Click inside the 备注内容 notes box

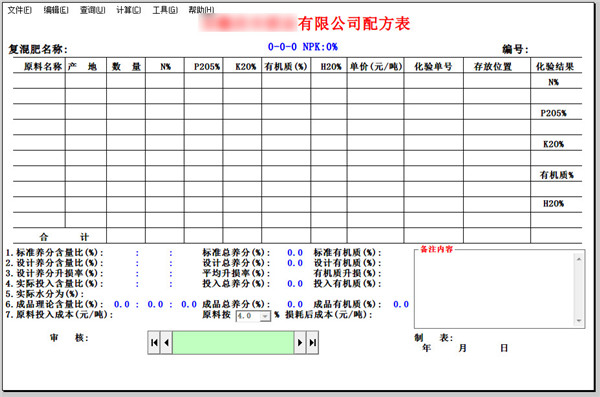click(x=494, y=290)
